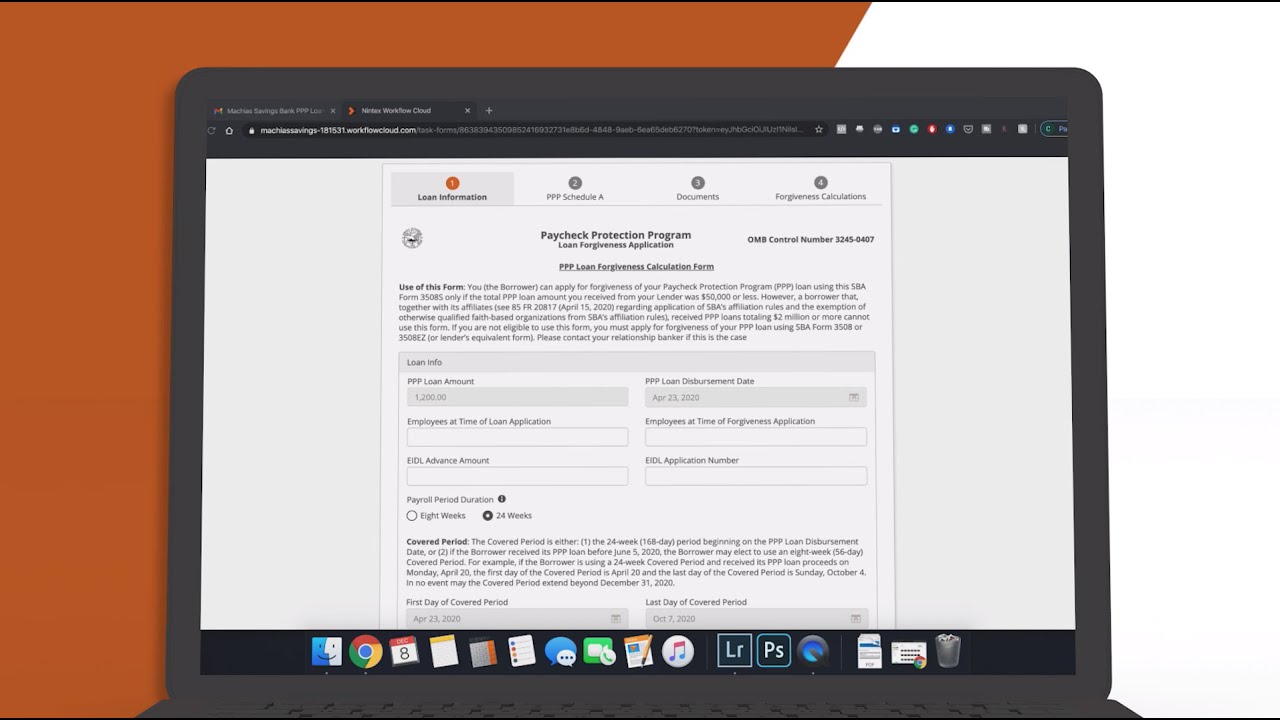Viewport: 1280px width, 720px height.
Task: Close the Machias Savings Bank PPP tab
Action: pyautogui.click(x=332, y=111)
